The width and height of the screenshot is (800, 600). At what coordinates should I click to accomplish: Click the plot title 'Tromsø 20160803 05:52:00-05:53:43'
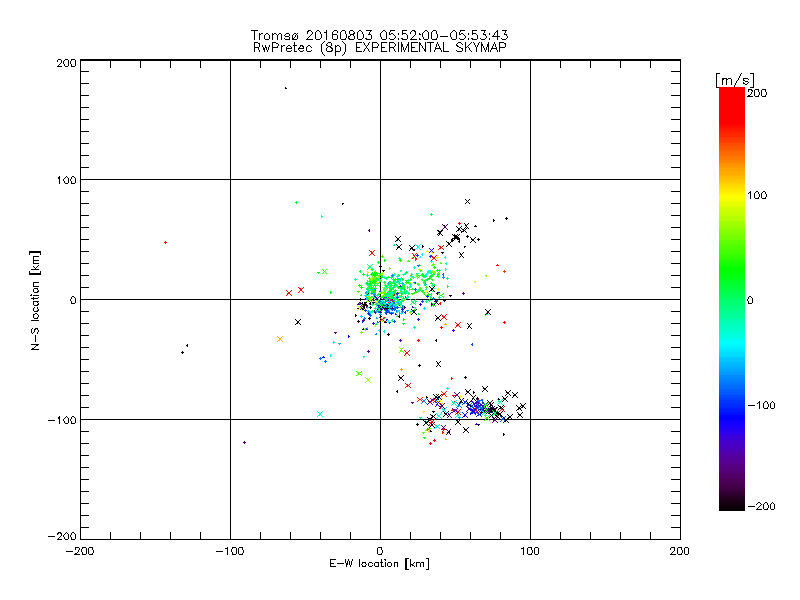coord(379,35)
